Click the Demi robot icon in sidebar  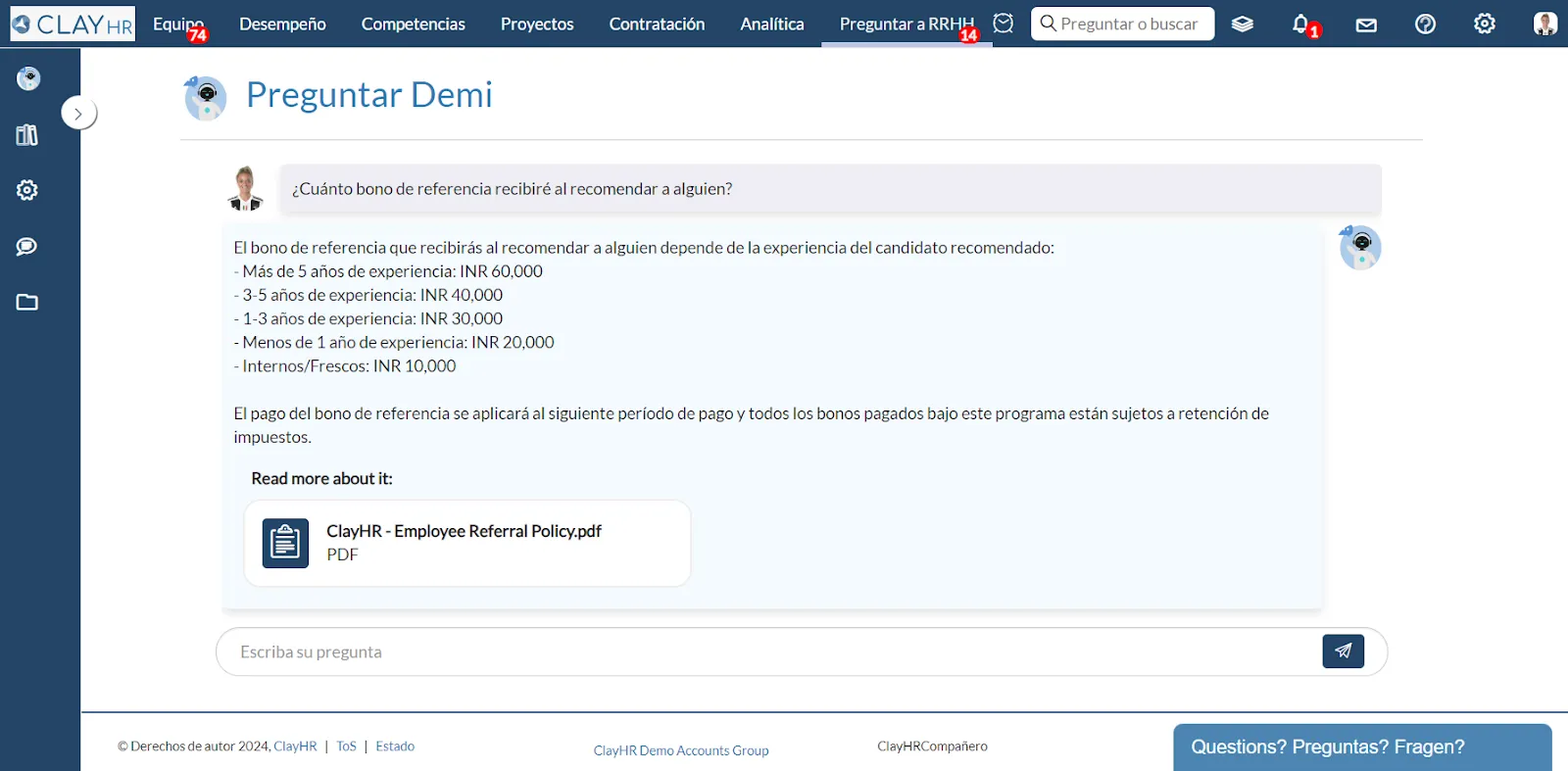coord(28,78)
